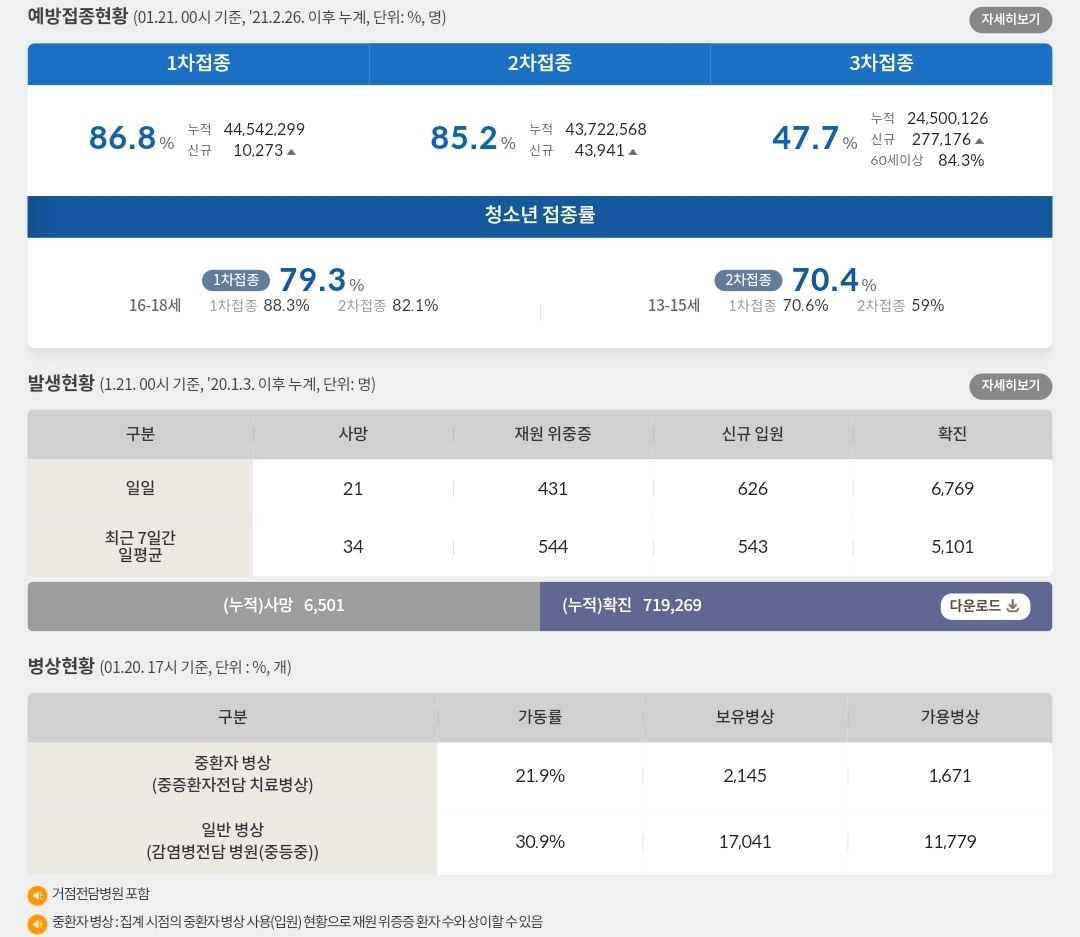1080x937 pixels.
Task: Click the 47.7% third-dose rate
Action: [814, 138]
